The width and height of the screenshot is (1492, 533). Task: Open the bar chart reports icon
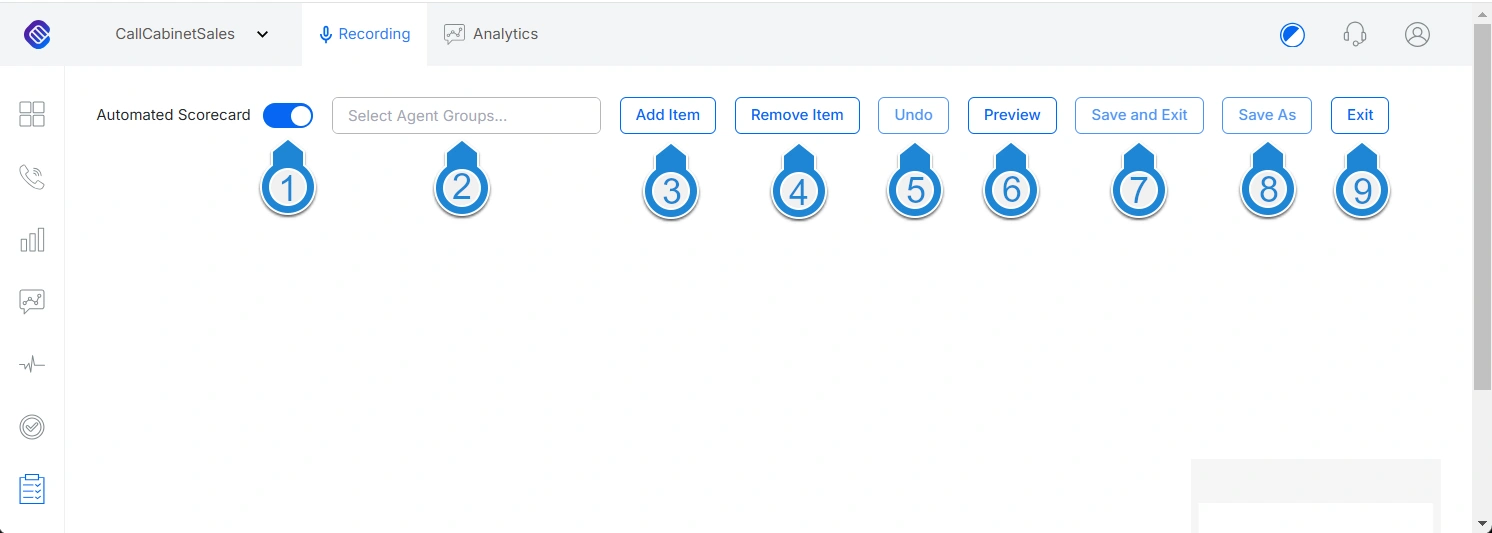[32, 240]
